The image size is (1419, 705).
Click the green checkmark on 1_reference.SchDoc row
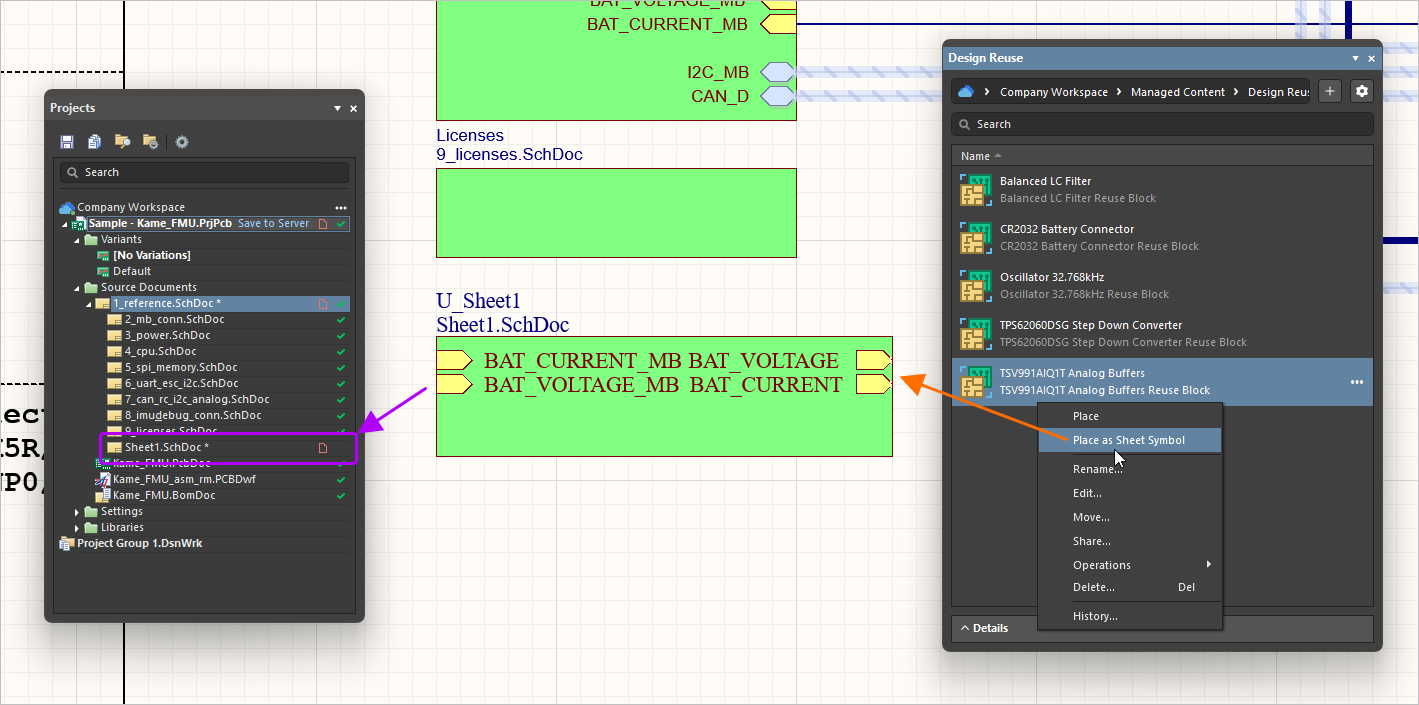point(341,303)
